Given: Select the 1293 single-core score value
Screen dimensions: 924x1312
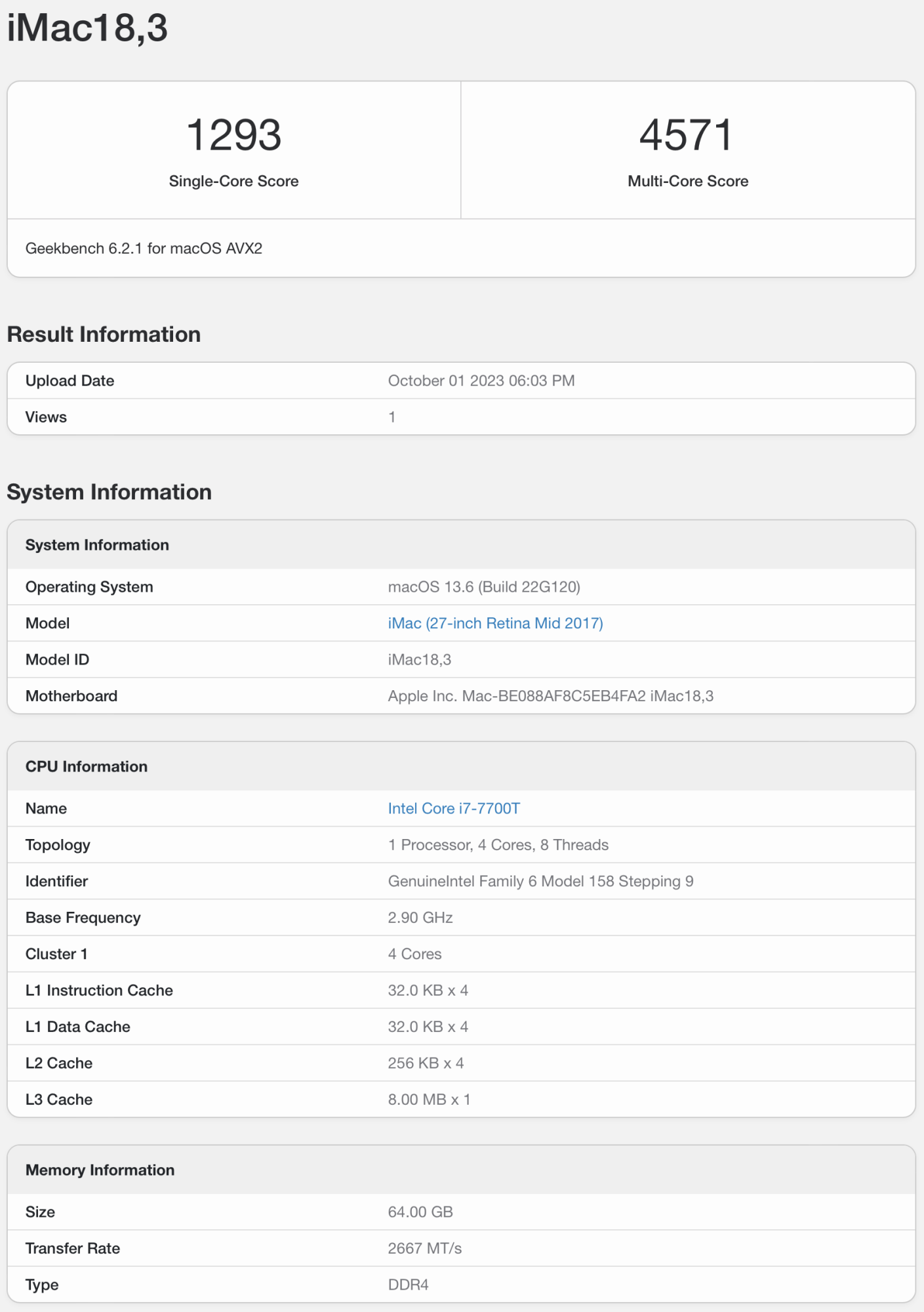Looking at the screenshot, I should pyautogui.click(x=233, y=135).
